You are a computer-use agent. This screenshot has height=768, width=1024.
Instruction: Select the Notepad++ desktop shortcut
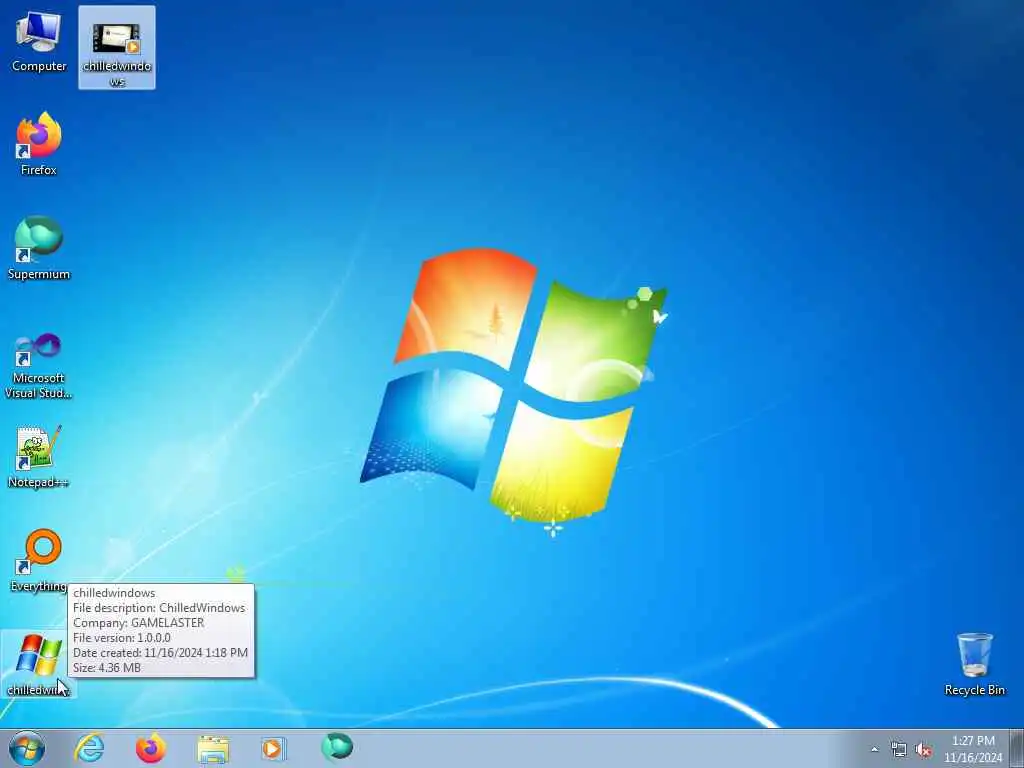(39, 457)
